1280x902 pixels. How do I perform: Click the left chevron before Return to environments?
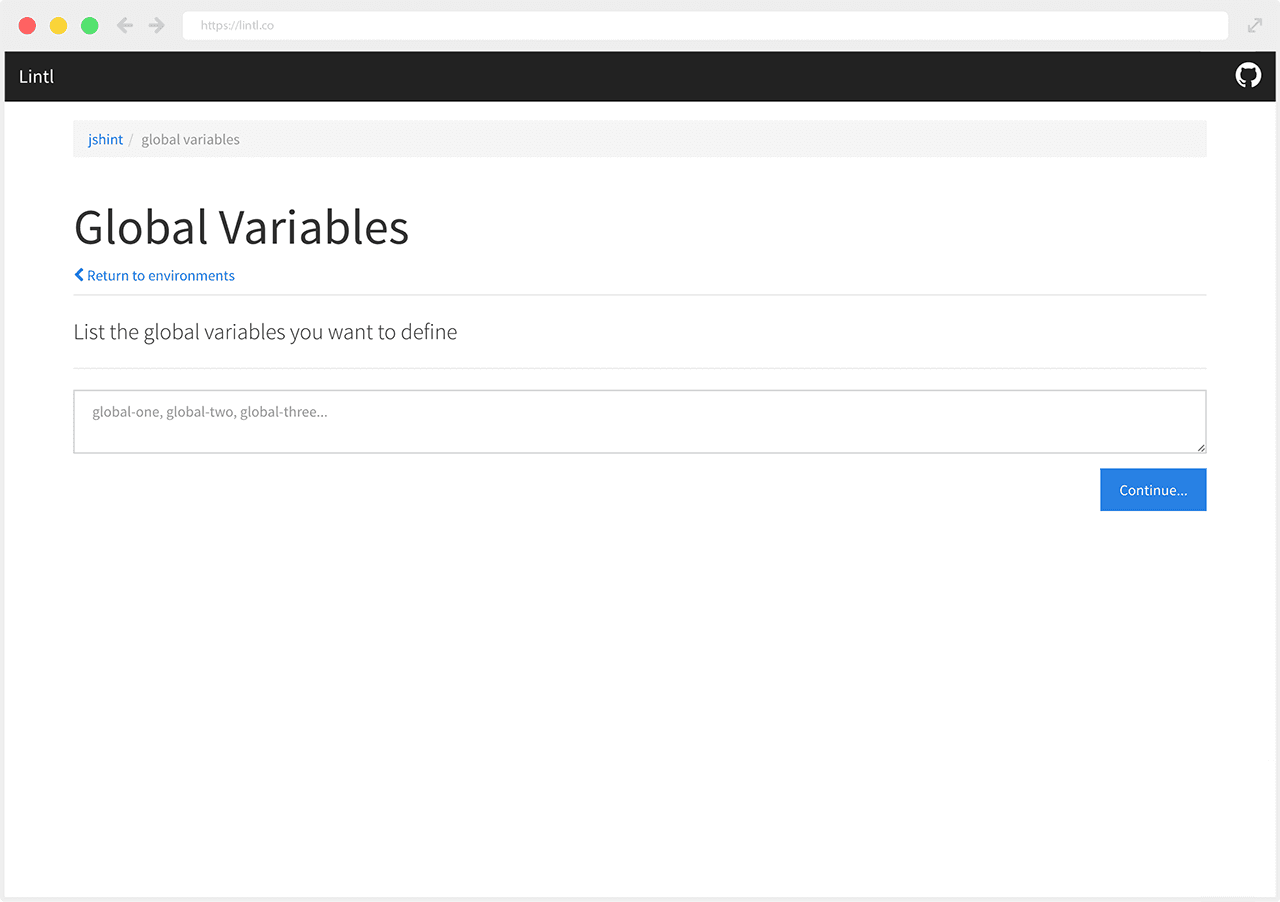click(x=79, y=275)
